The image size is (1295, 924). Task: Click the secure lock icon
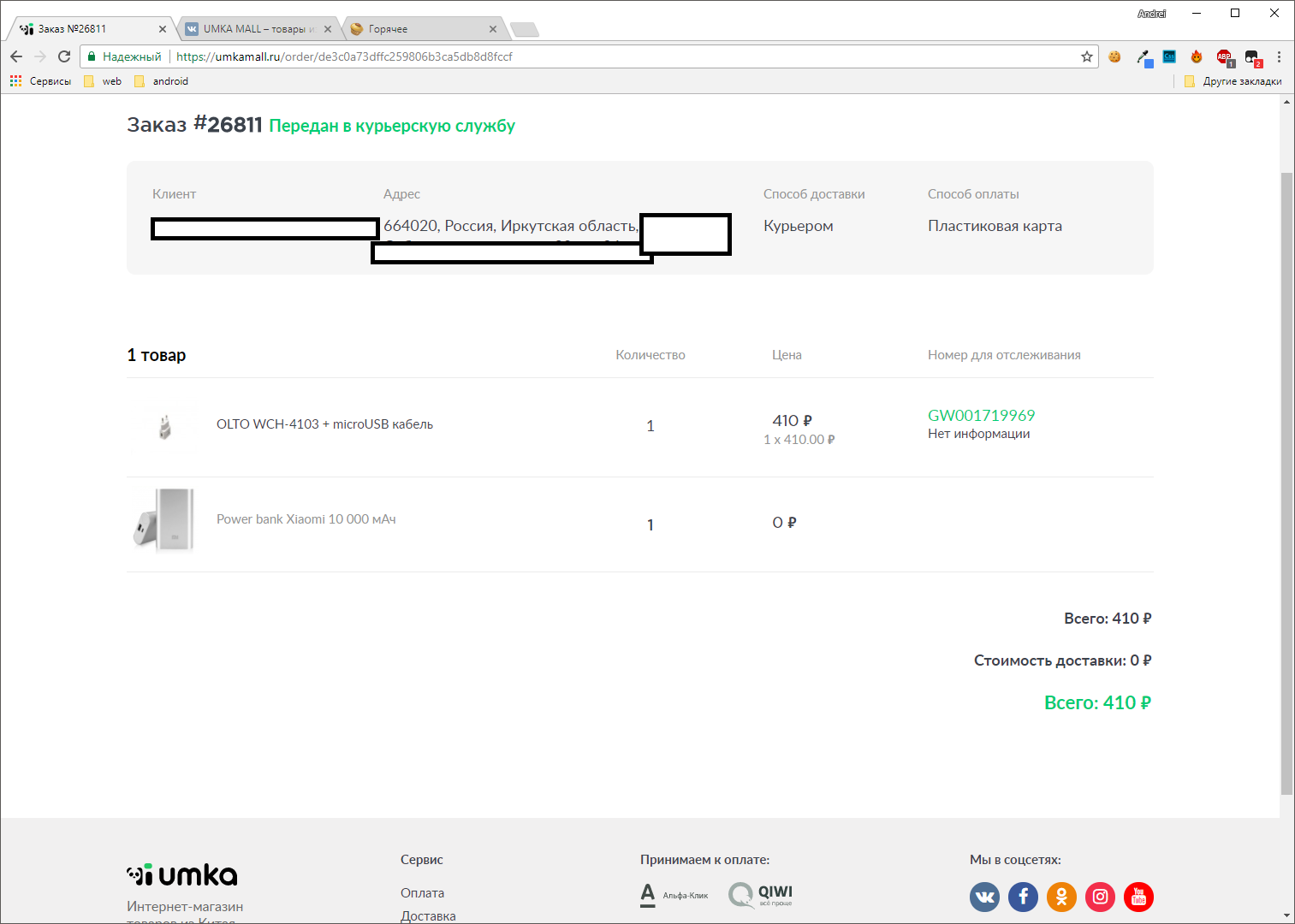92,56
